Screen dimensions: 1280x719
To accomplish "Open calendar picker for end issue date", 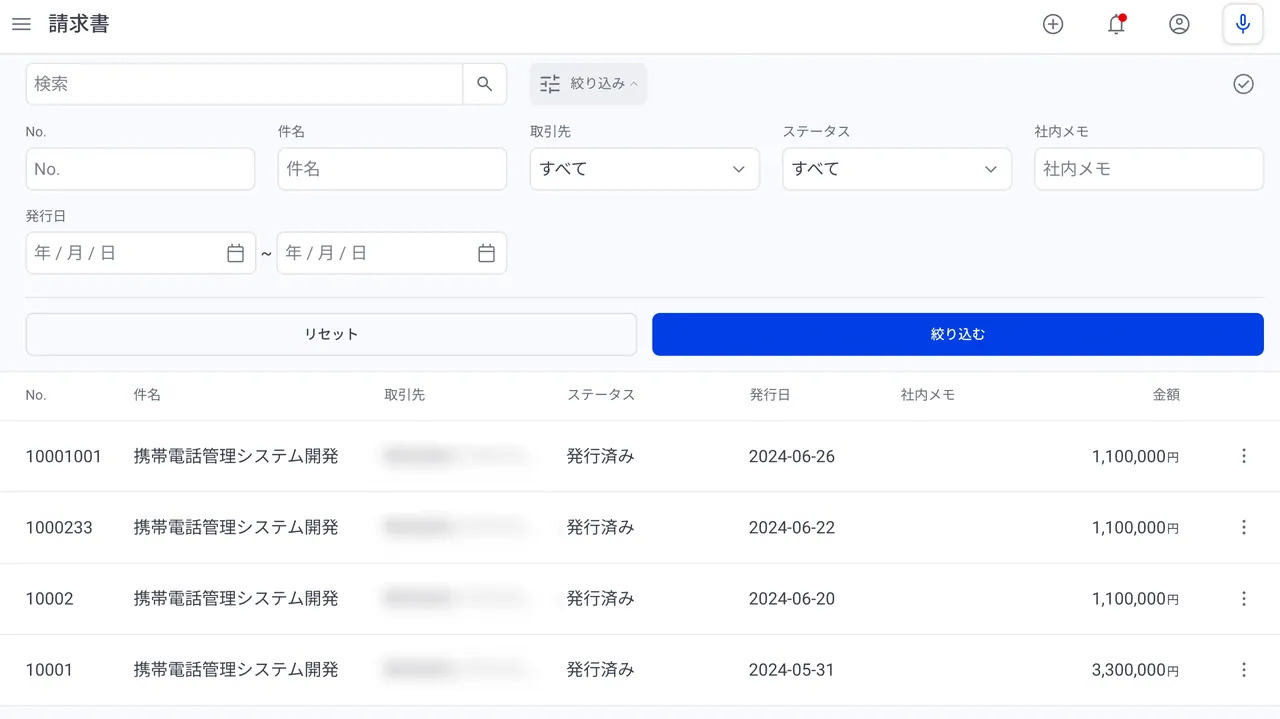I will tap(487, 253).
